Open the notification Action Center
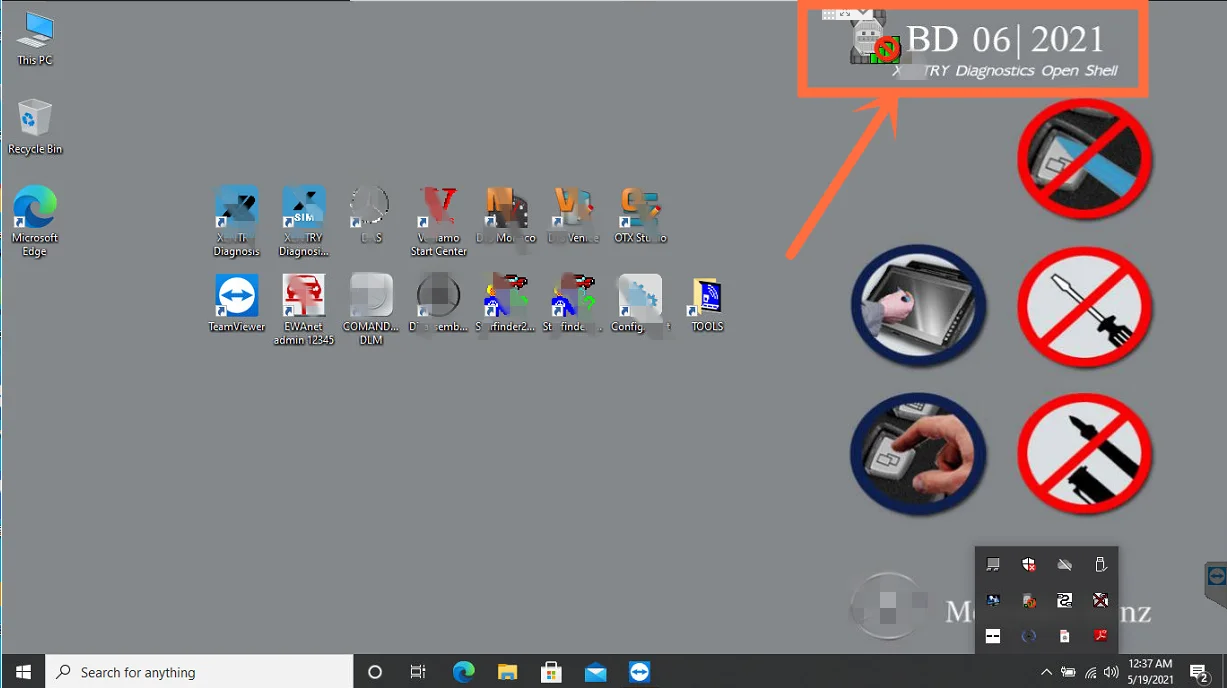The image size is (1227, 688). 1200,672
